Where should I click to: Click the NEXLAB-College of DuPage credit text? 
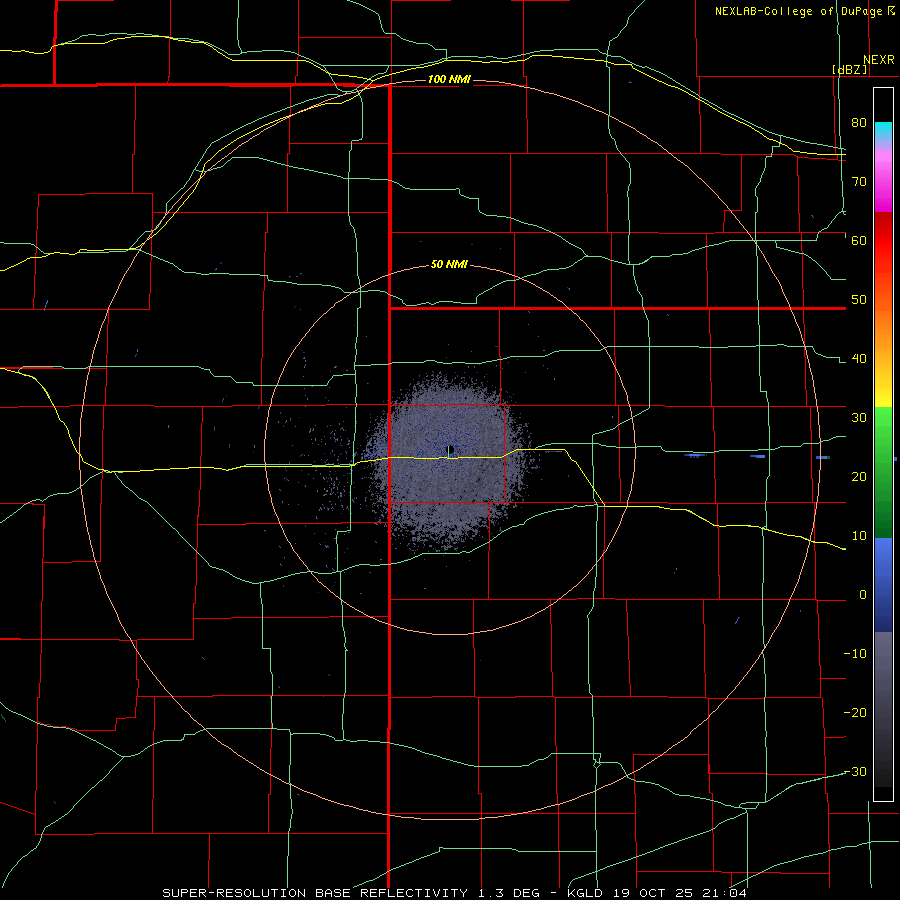[800, 11]
